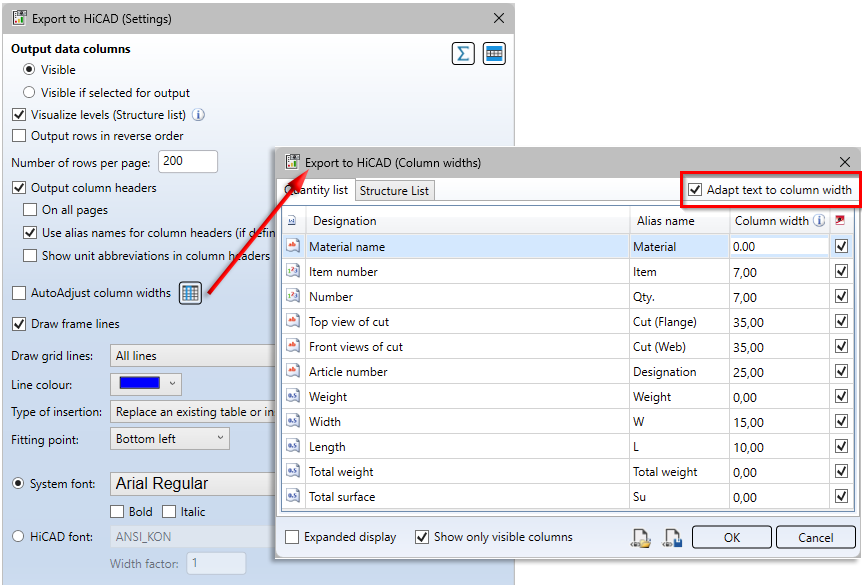Click the Width row icon
Image resolution: width=865 pixels, height=585 pixels.
[x=293, y=421]
